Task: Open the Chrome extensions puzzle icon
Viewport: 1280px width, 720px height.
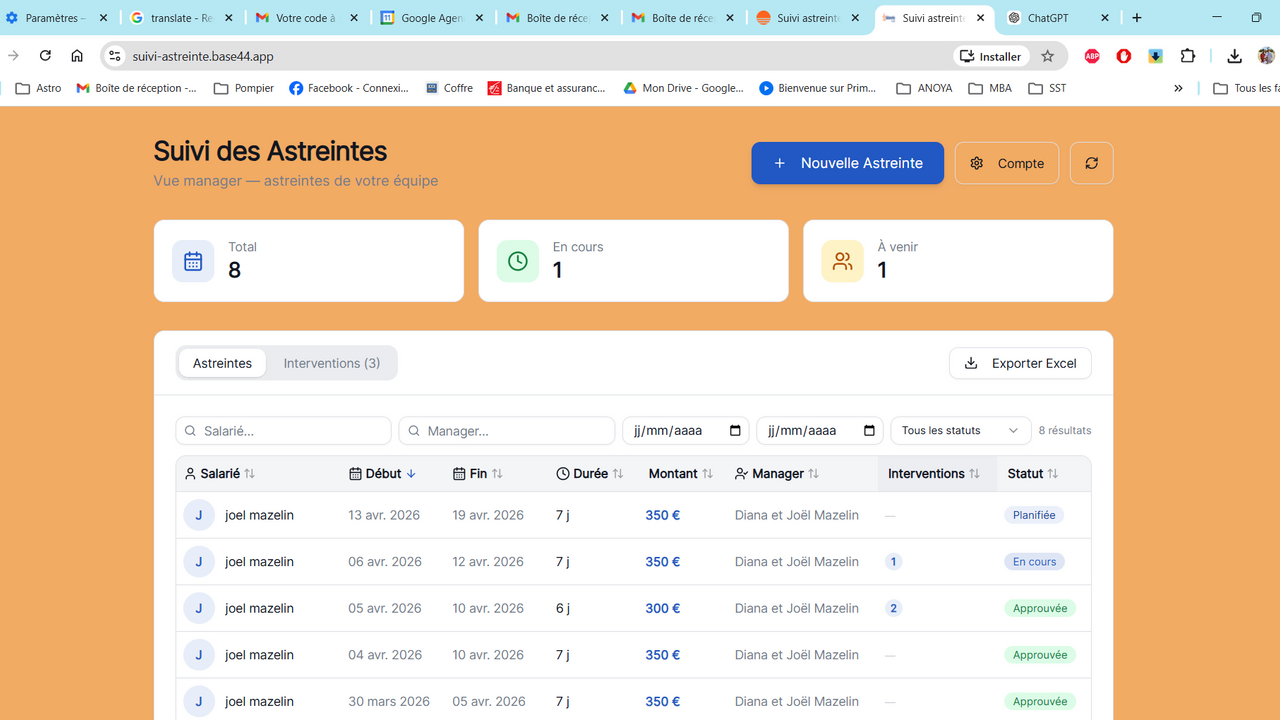Action: click(1188, 56)
